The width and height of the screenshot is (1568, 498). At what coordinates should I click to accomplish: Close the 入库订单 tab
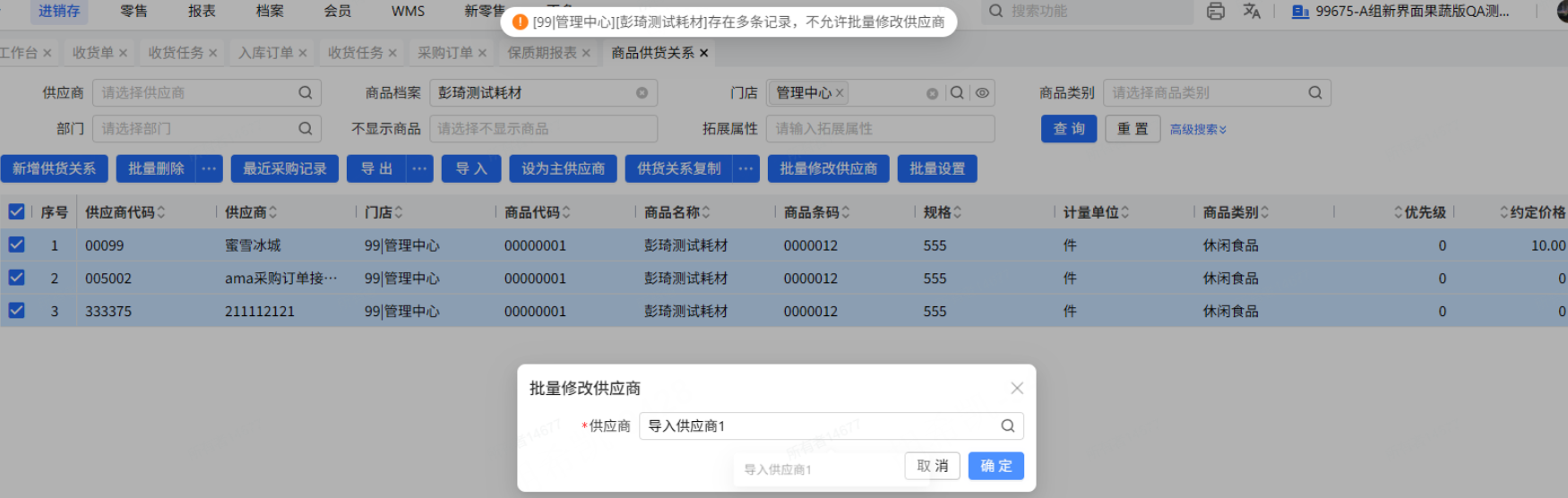pos(303,53)
